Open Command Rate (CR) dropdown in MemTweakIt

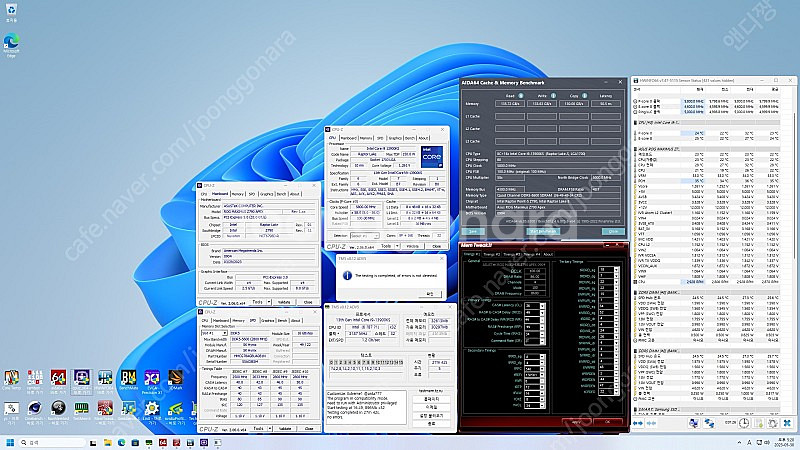(542, 340)
